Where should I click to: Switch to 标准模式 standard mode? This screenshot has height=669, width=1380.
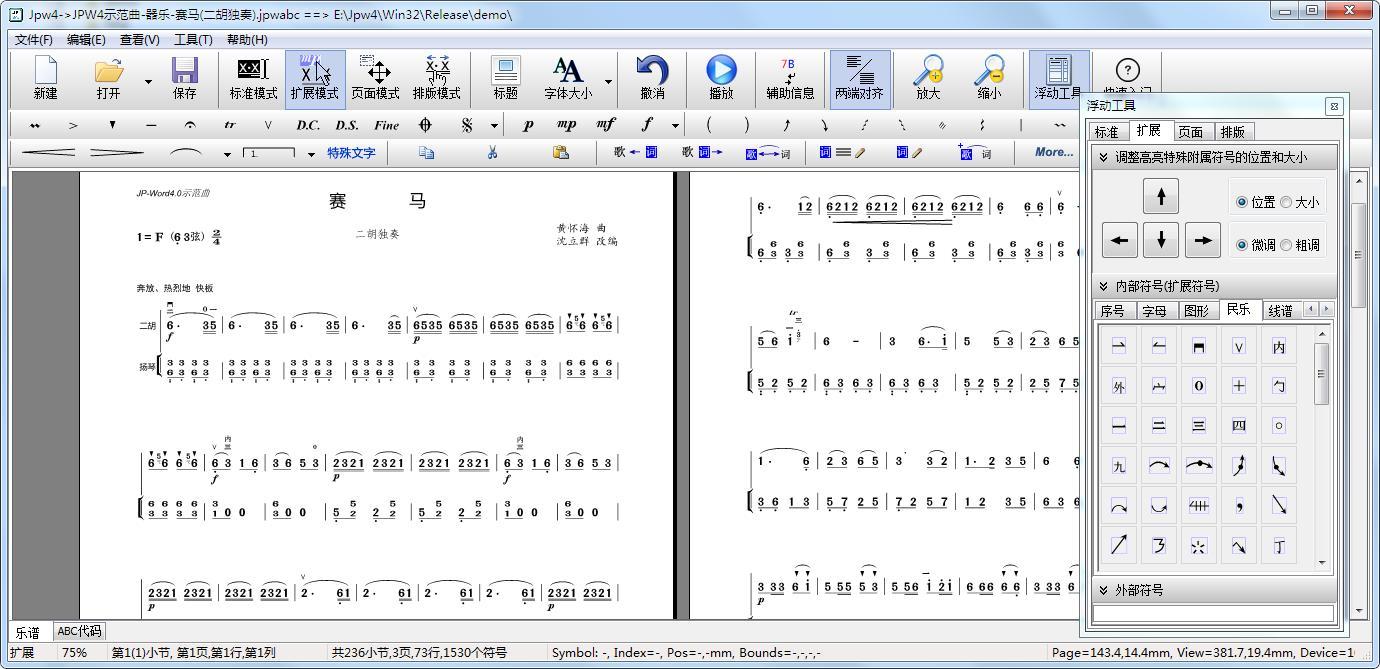[253, 78]
